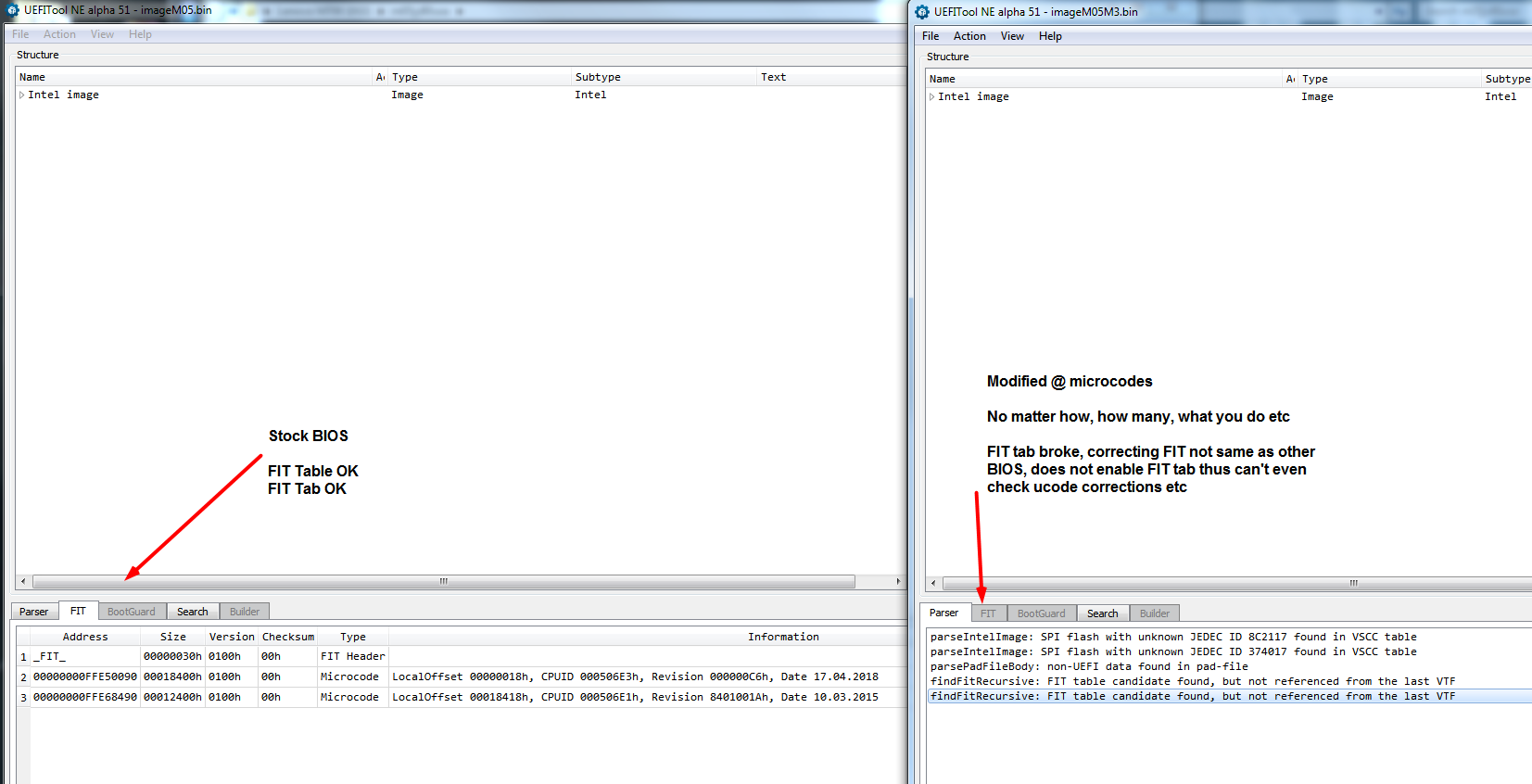Open Builder tab in imageM05M3.bin window

1155,613
